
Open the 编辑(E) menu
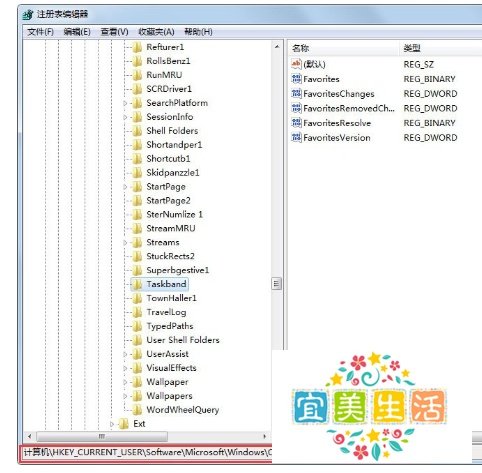coord(77,32)
